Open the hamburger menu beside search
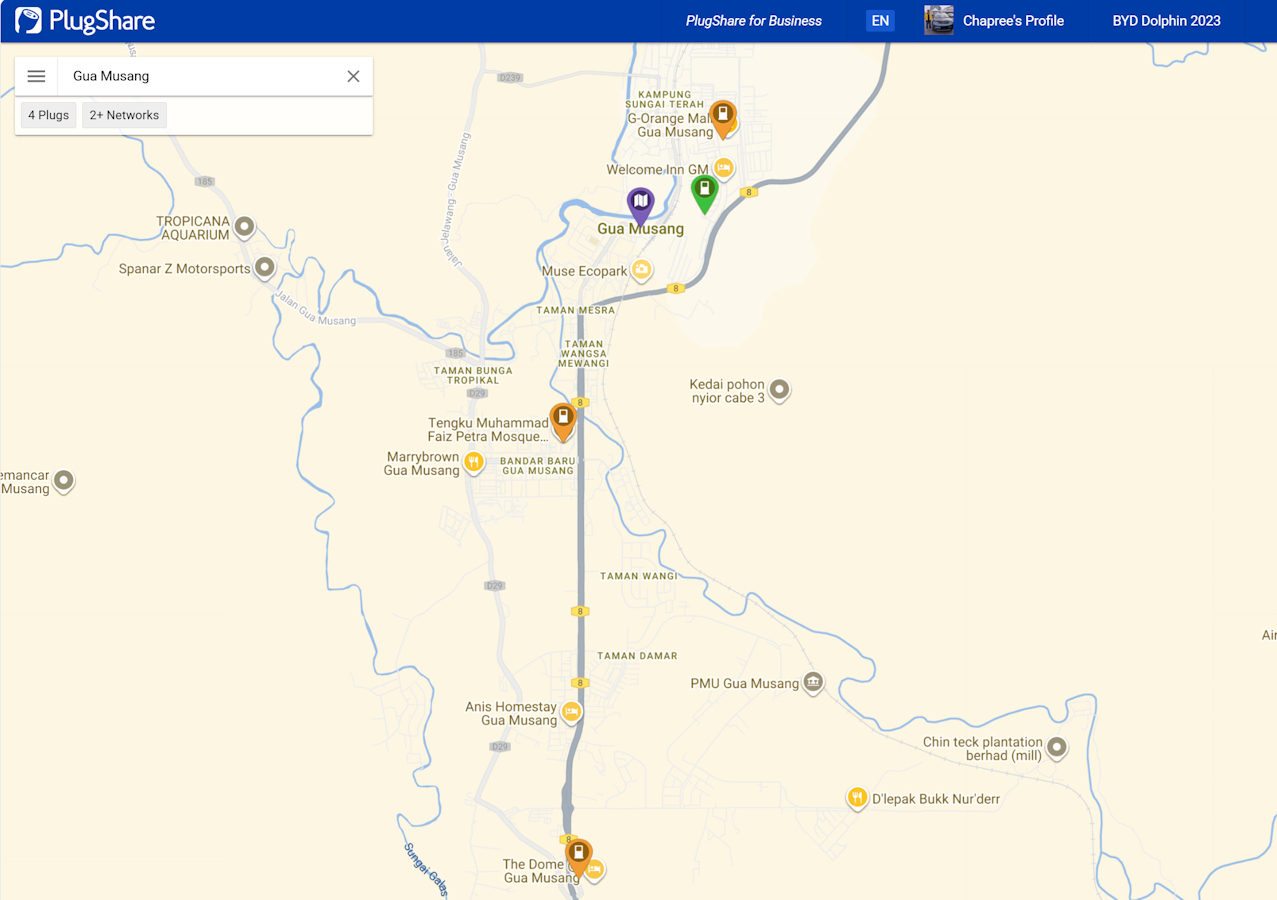This screenshot has width=1277, height=900. [x=36, y=76]
